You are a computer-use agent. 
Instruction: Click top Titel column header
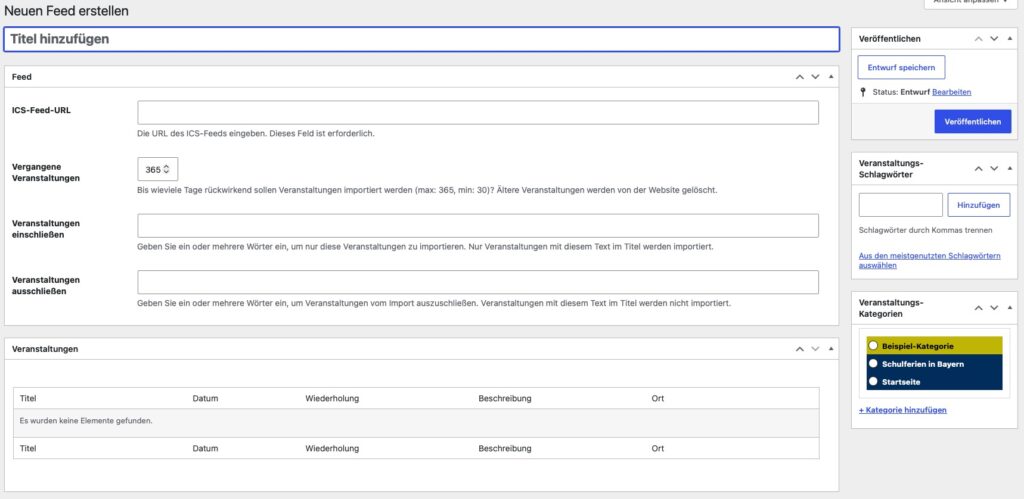(28, 398)
